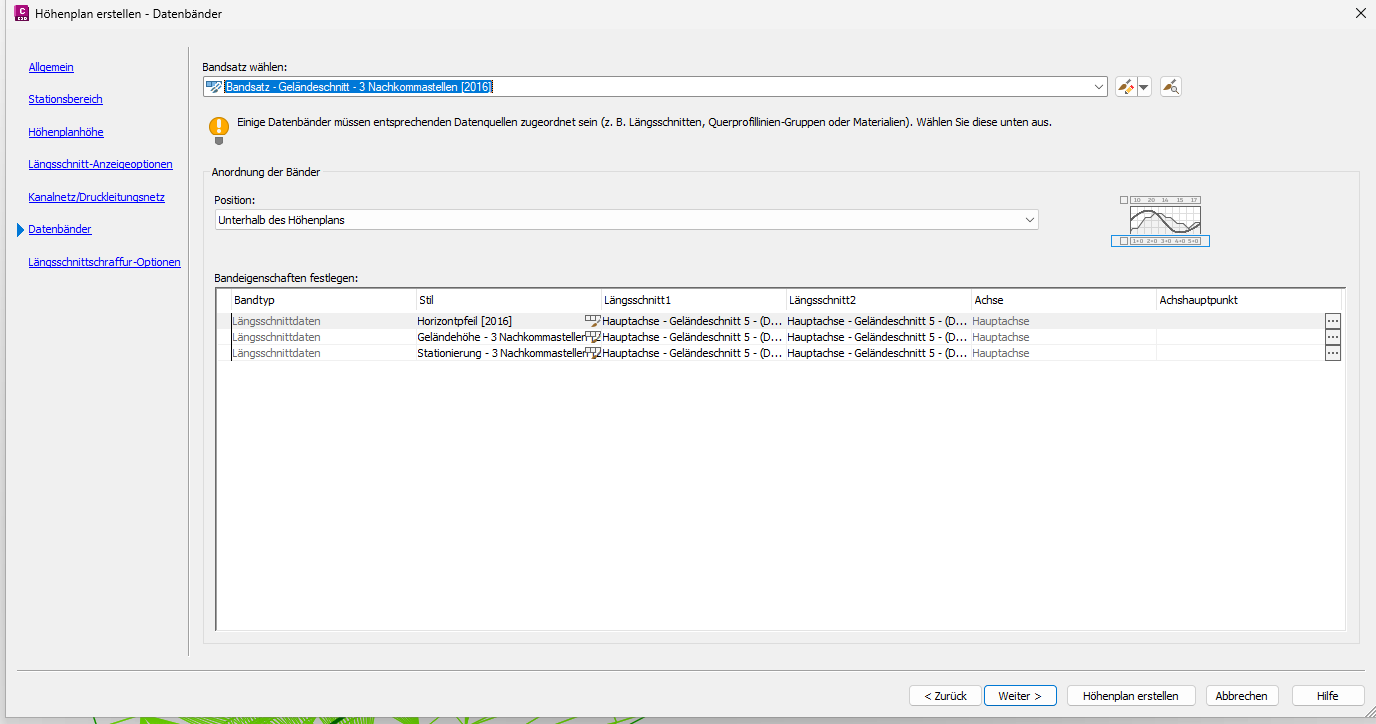
Task: Go to the Allgemein page
Action: 51,67
